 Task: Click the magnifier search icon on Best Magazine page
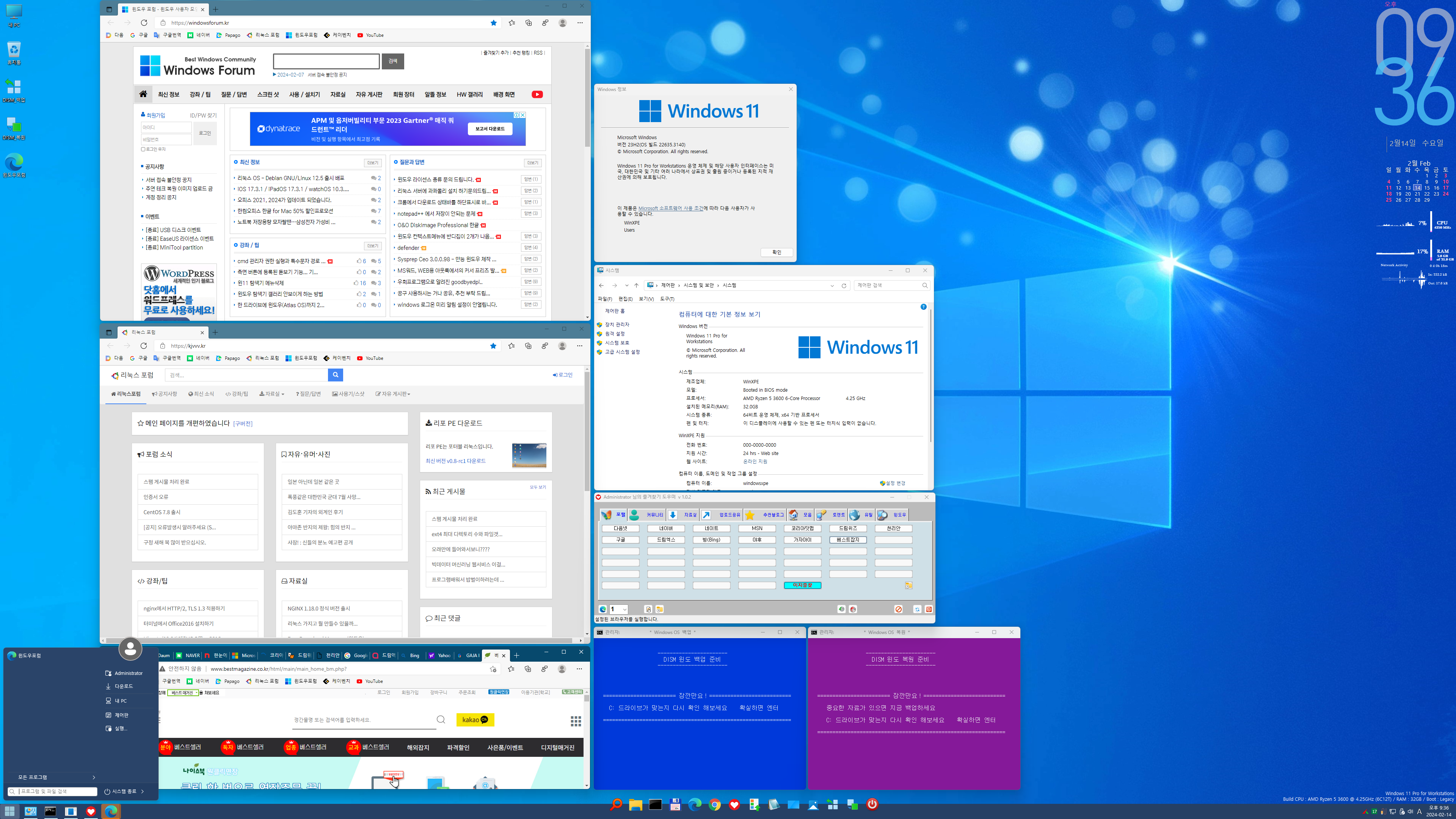tap(441, 720)
